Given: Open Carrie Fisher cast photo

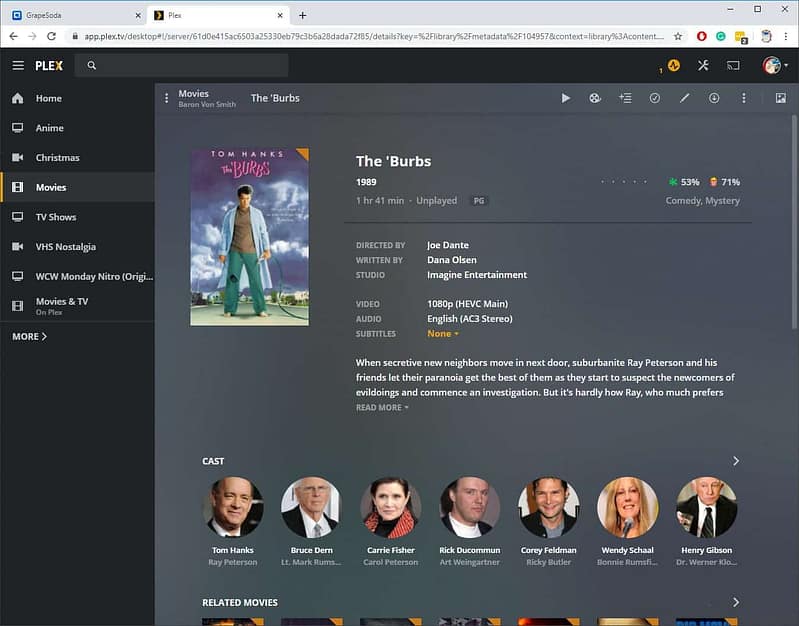Looking at the screenshot, I should [x=391, y=507].
